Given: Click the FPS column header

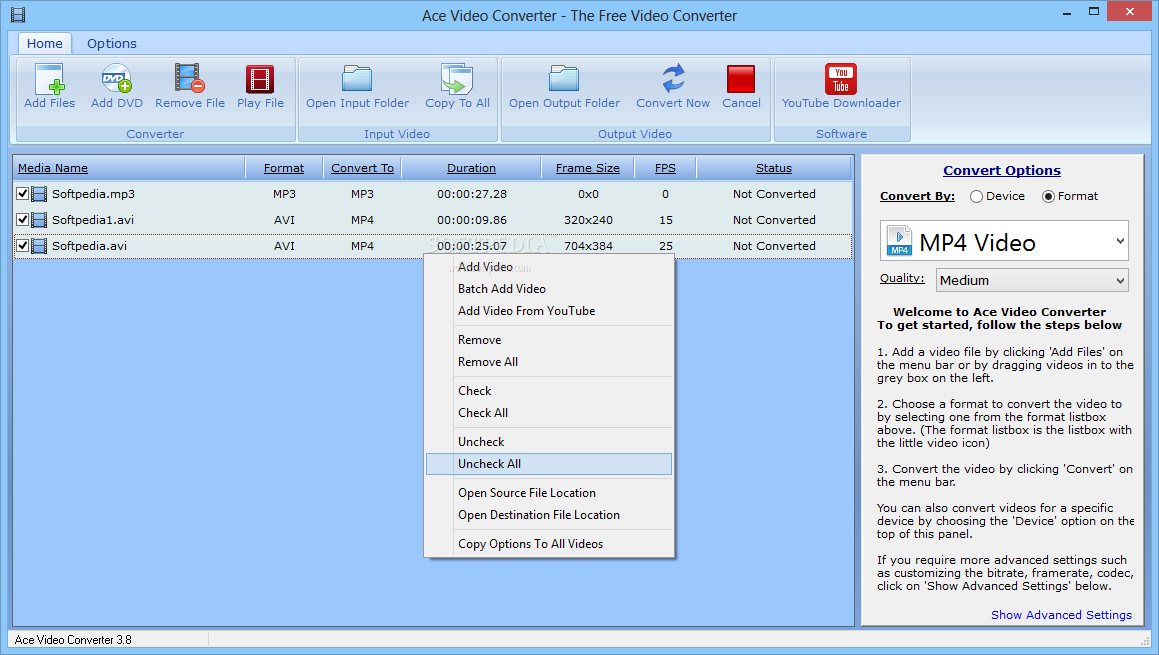Looking at the screenshot, I should pos(665,169).
